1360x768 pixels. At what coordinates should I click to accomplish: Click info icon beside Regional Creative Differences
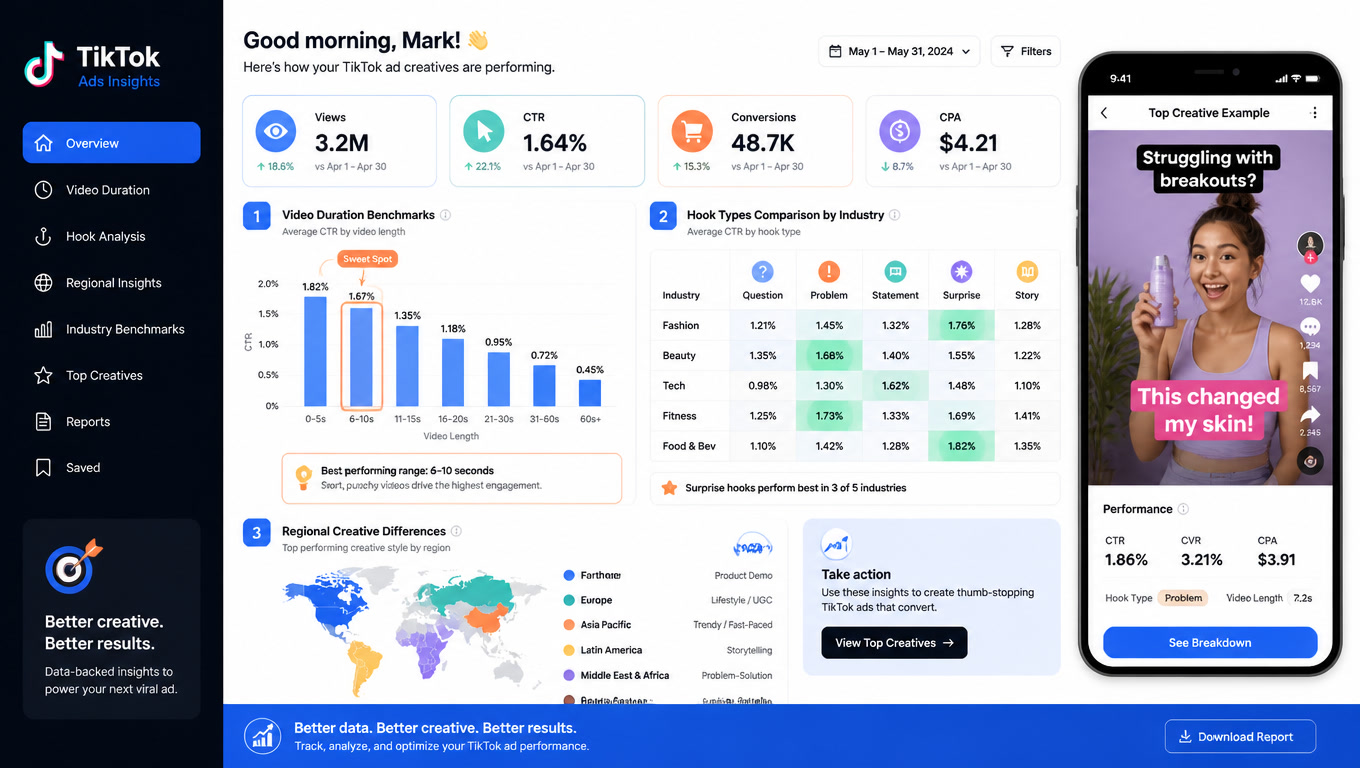pyautogui.click(x=456, y=531)
